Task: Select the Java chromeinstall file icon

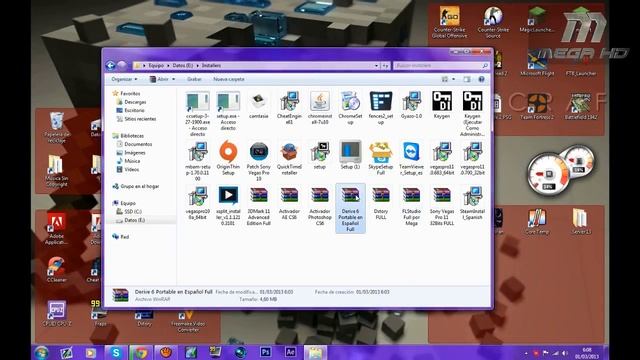Action: coord(320,108)
